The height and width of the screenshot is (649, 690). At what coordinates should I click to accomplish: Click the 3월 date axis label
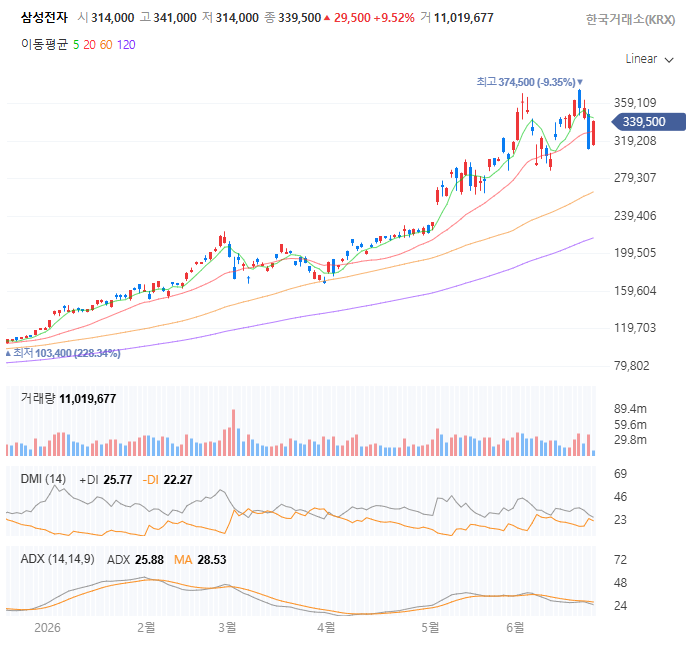(x=227, y=627)
